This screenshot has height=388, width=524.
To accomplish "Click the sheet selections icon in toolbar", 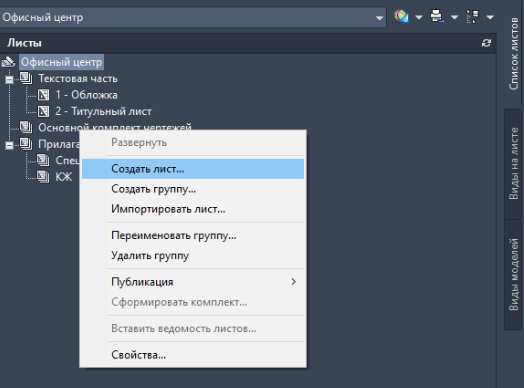I will (x=473, y=16).
